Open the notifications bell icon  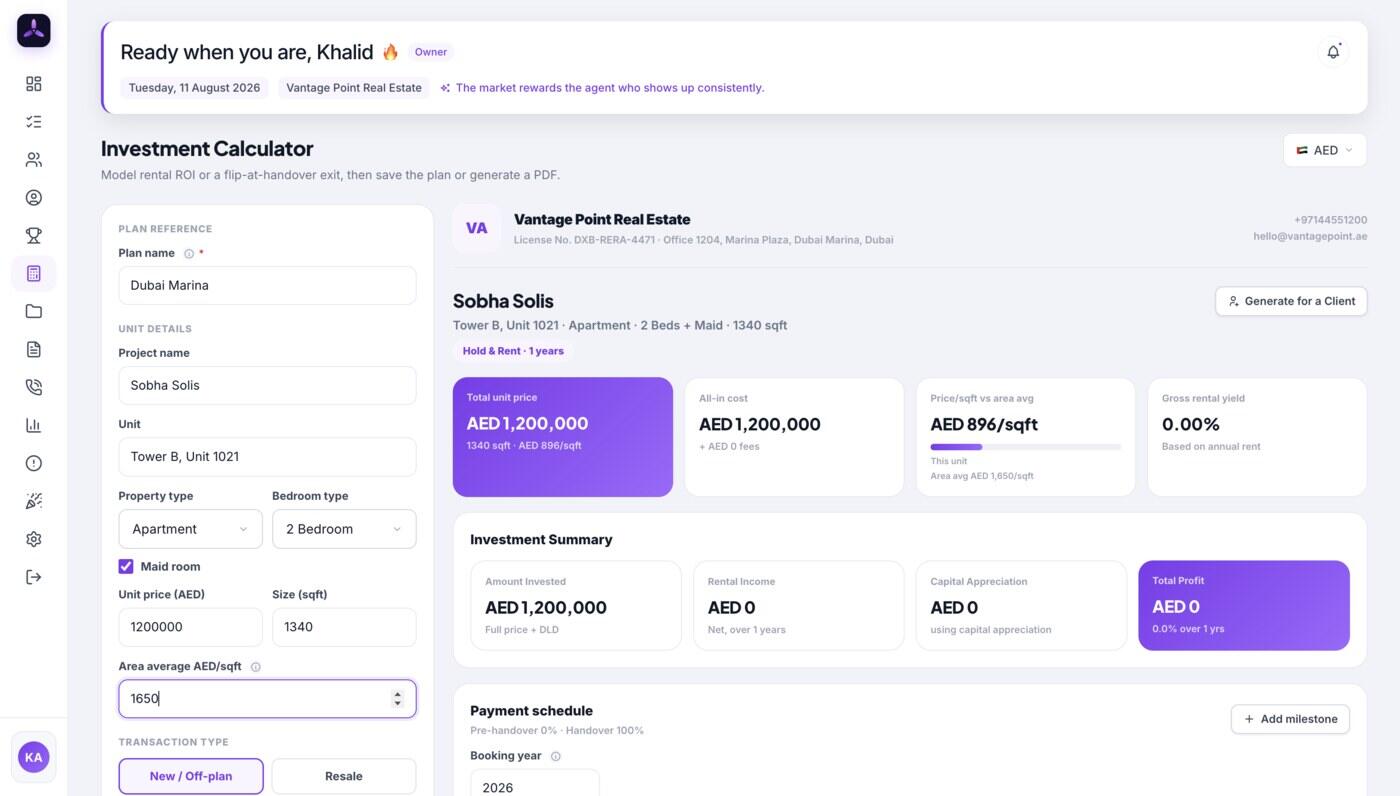coord(1333,52)
